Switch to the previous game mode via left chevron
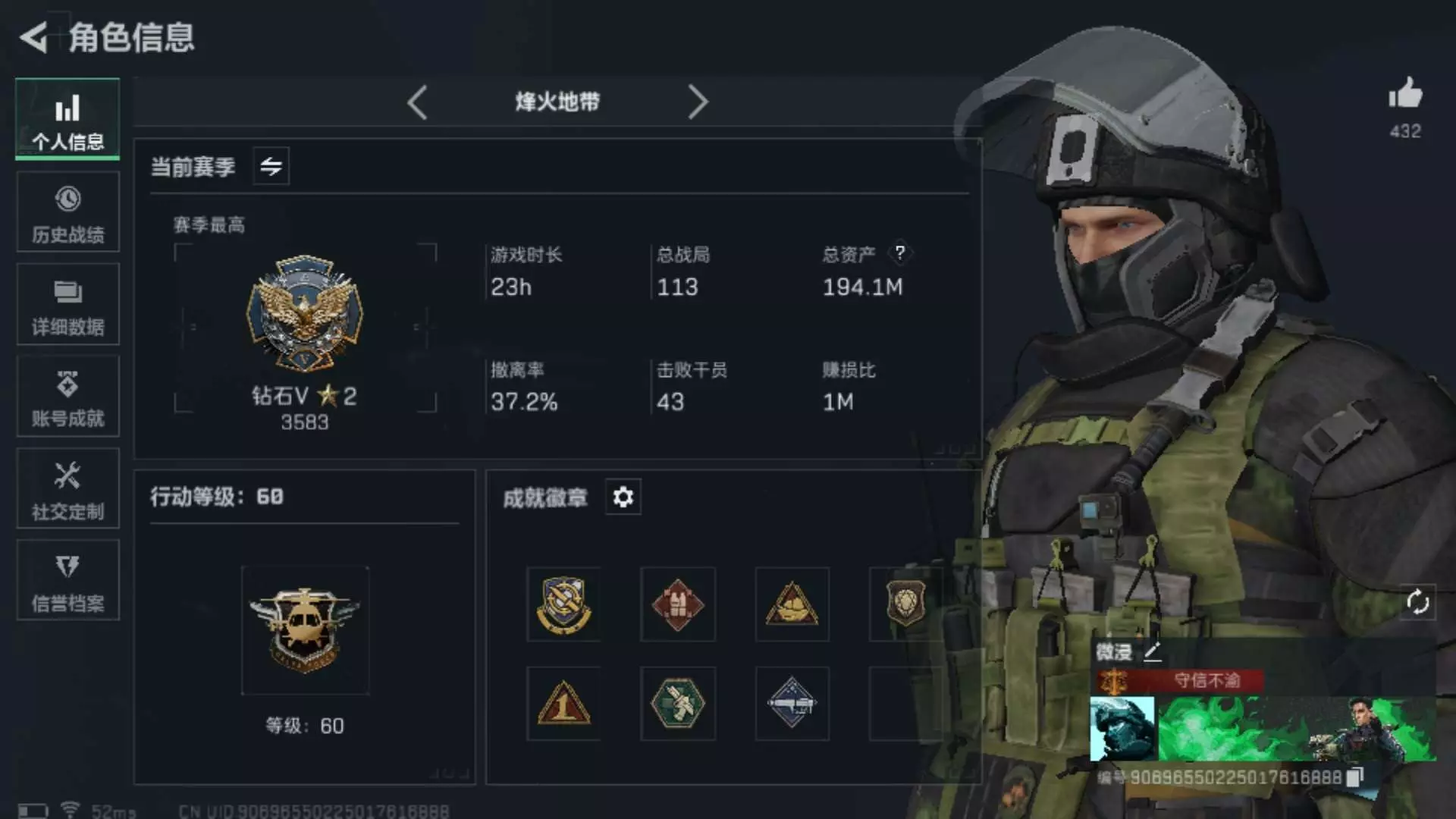This screenshot has width=1456, height=819. [x=417, y=102]
